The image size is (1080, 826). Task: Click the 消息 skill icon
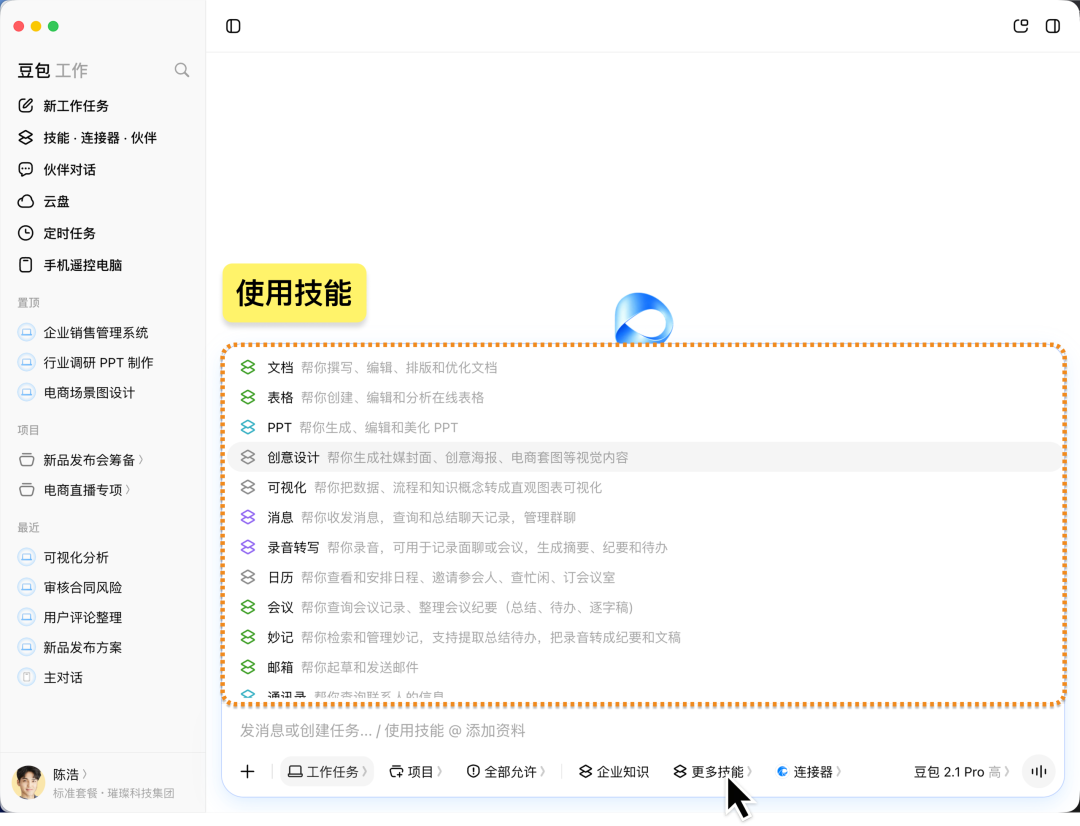point(248,517)
